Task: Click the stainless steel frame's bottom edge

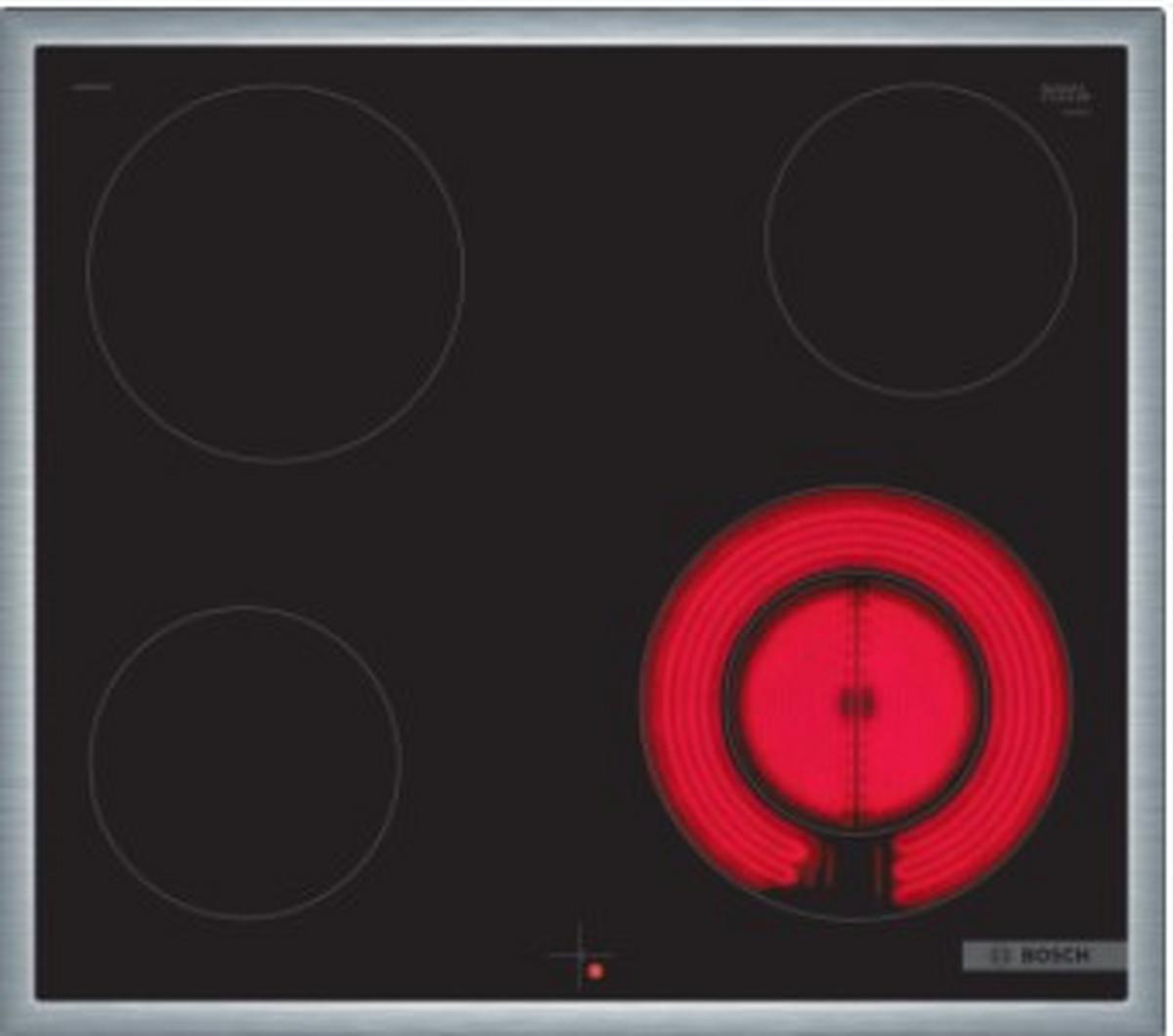Action: [x=586, y=1016]
